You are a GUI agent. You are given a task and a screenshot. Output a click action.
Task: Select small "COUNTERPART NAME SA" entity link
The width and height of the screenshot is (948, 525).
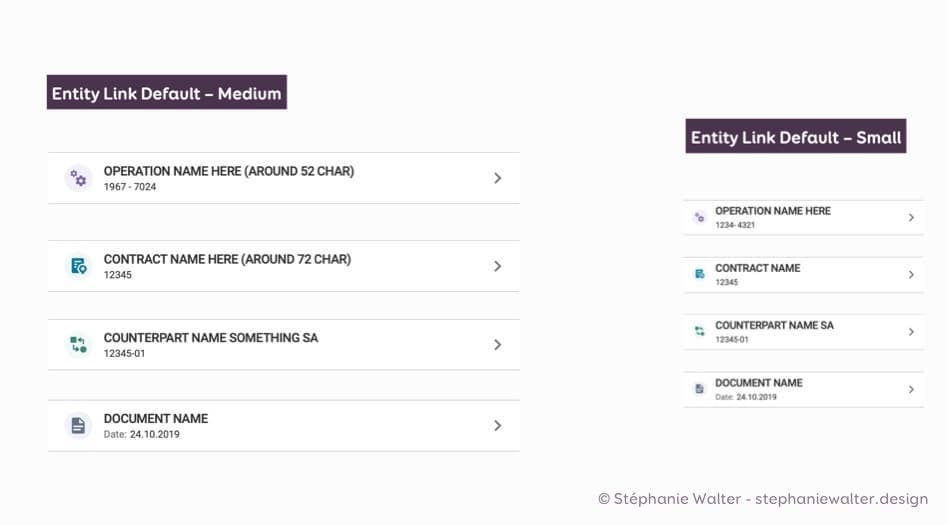pos(774,326)
